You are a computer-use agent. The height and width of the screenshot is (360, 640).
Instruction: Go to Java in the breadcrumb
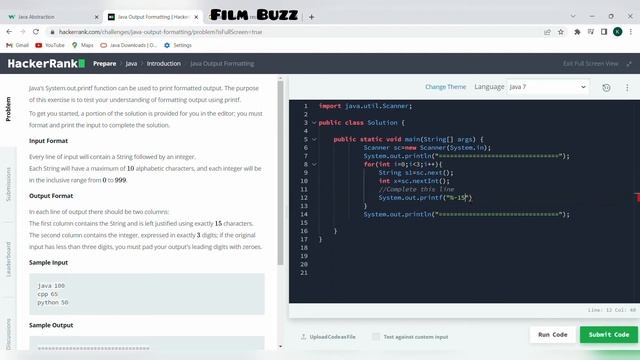131,64
